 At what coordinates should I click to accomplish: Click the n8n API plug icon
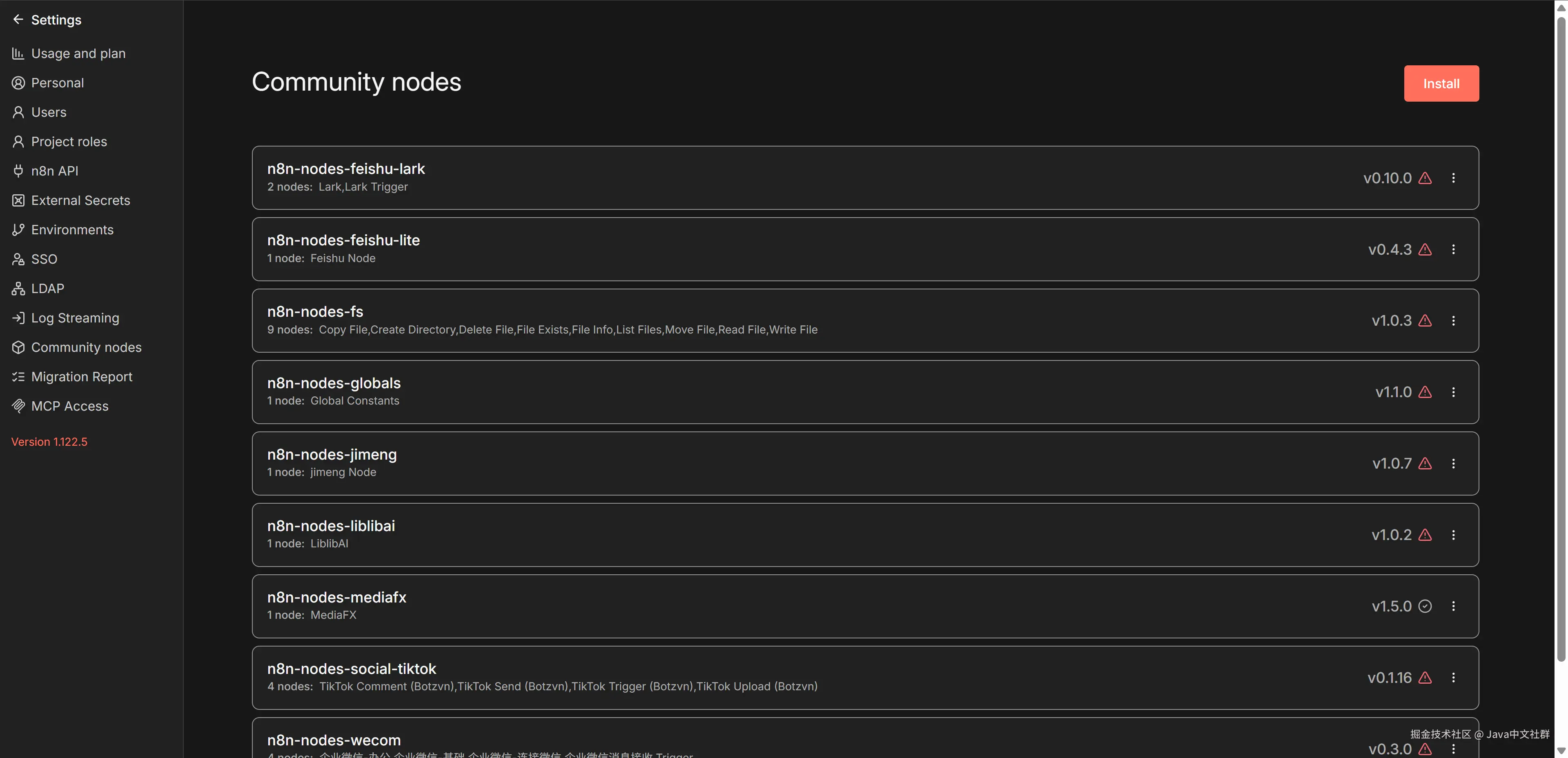click(x=18, y=171)
